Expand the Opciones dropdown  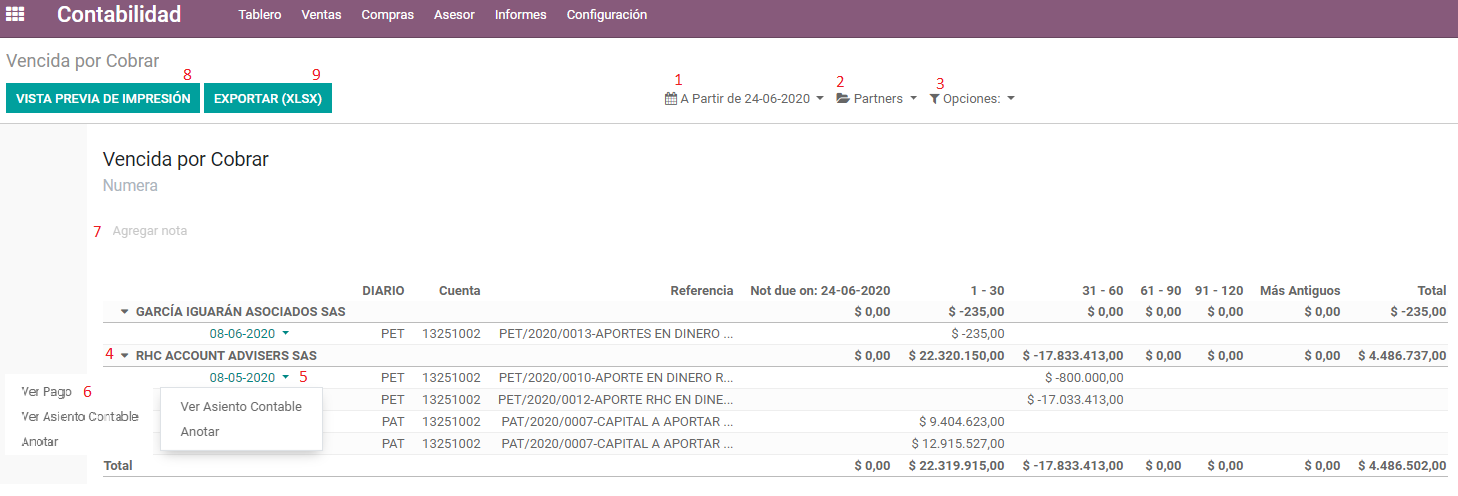pos(972,99)
